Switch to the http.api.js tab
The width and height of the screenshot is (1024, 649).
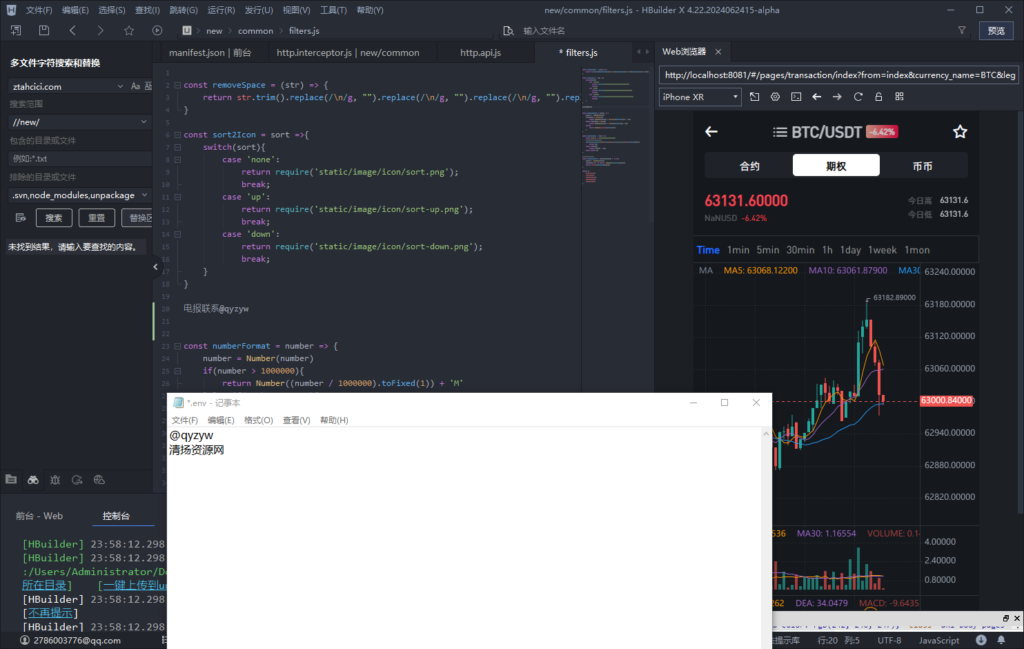(480, 52)
